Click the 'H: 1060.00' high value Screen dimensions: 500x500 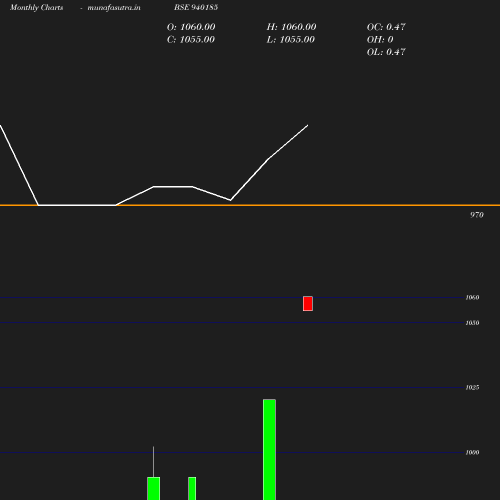291,27
